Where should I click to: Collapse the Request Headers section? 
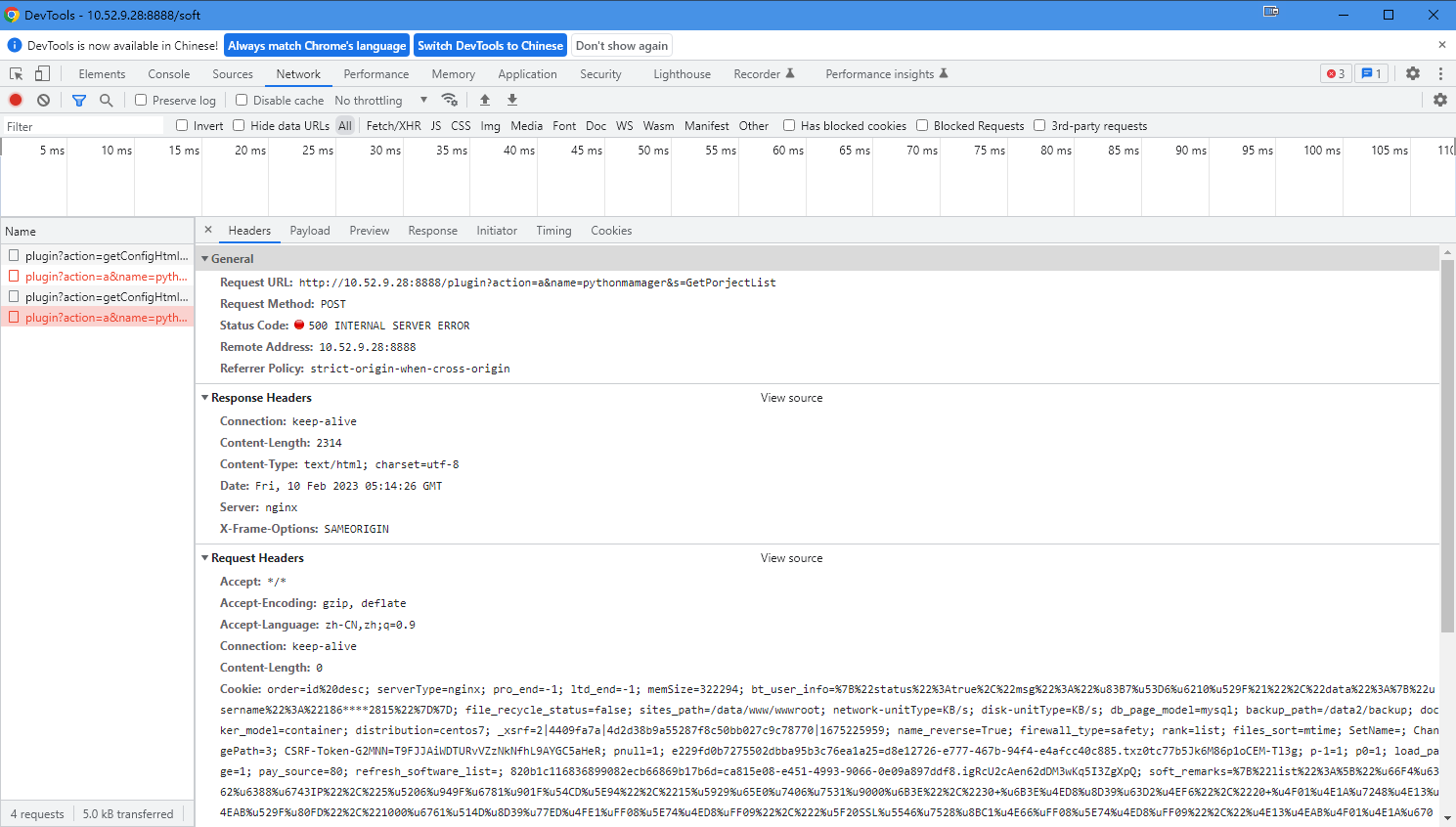tap(205, 558)
